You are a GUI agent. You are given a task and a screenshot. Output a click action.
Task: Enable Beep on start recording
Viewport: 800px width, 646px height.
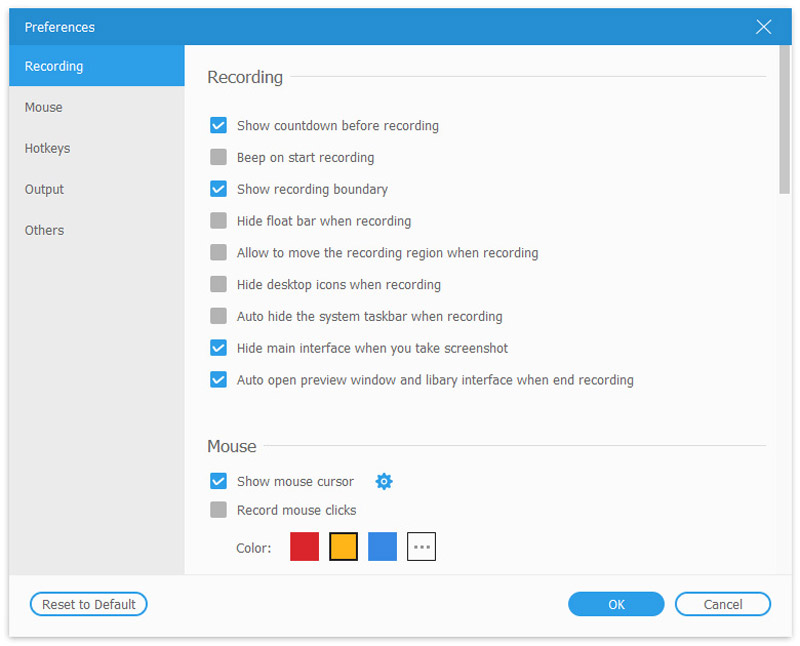218,158
